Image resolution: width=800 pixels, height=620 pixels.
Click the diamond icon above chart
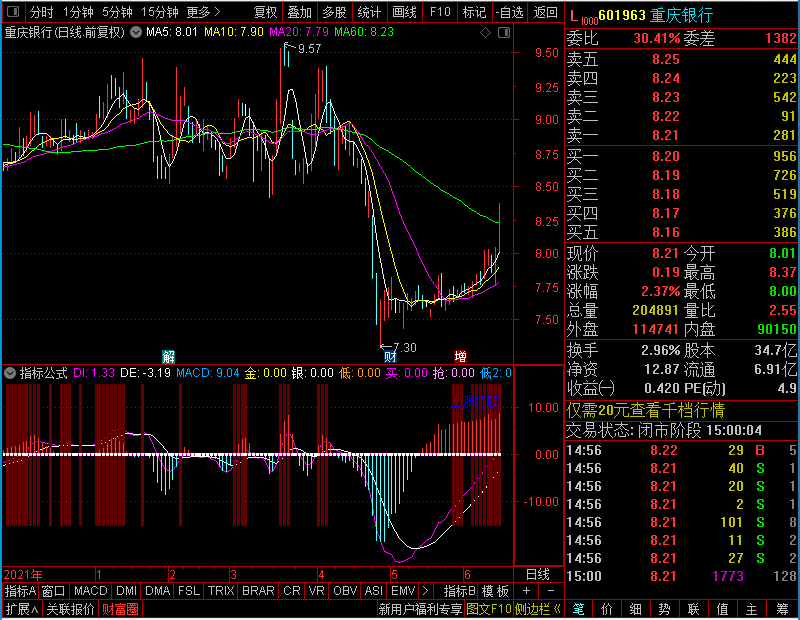pyautogui.click(x=486, y=33)
